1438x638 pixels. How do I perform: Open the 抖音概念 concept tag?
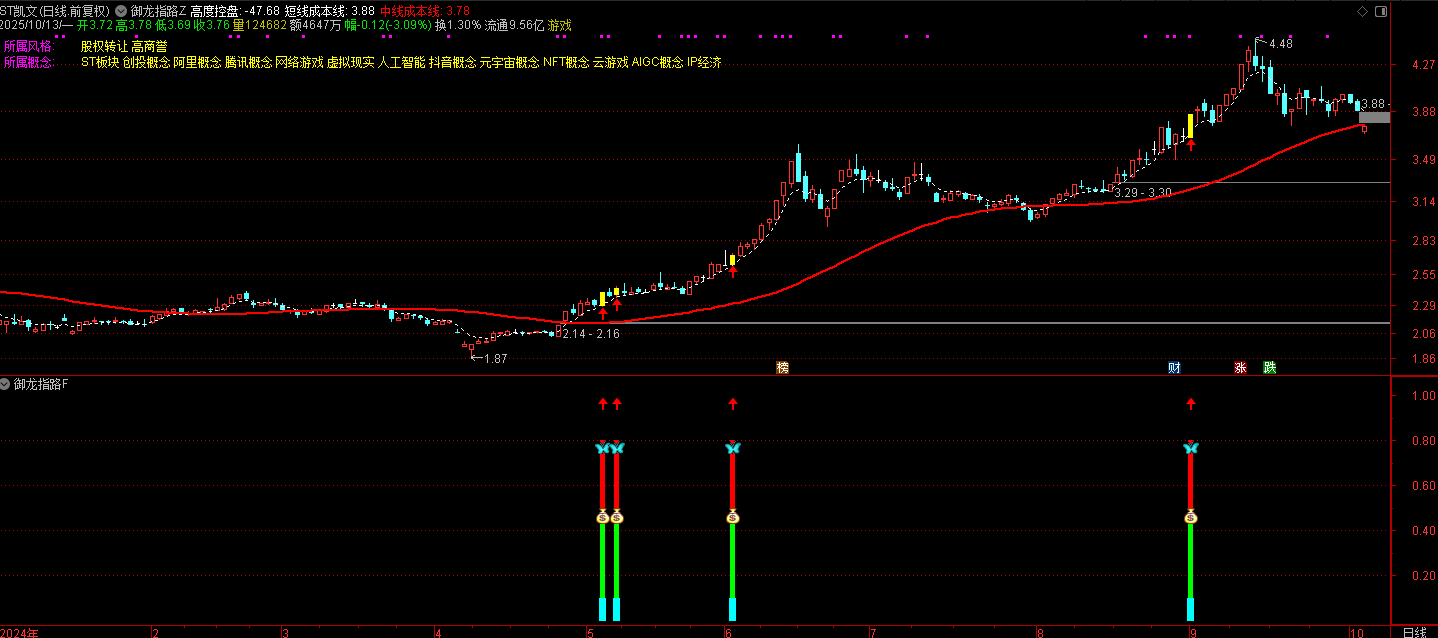tap(452, 62)
